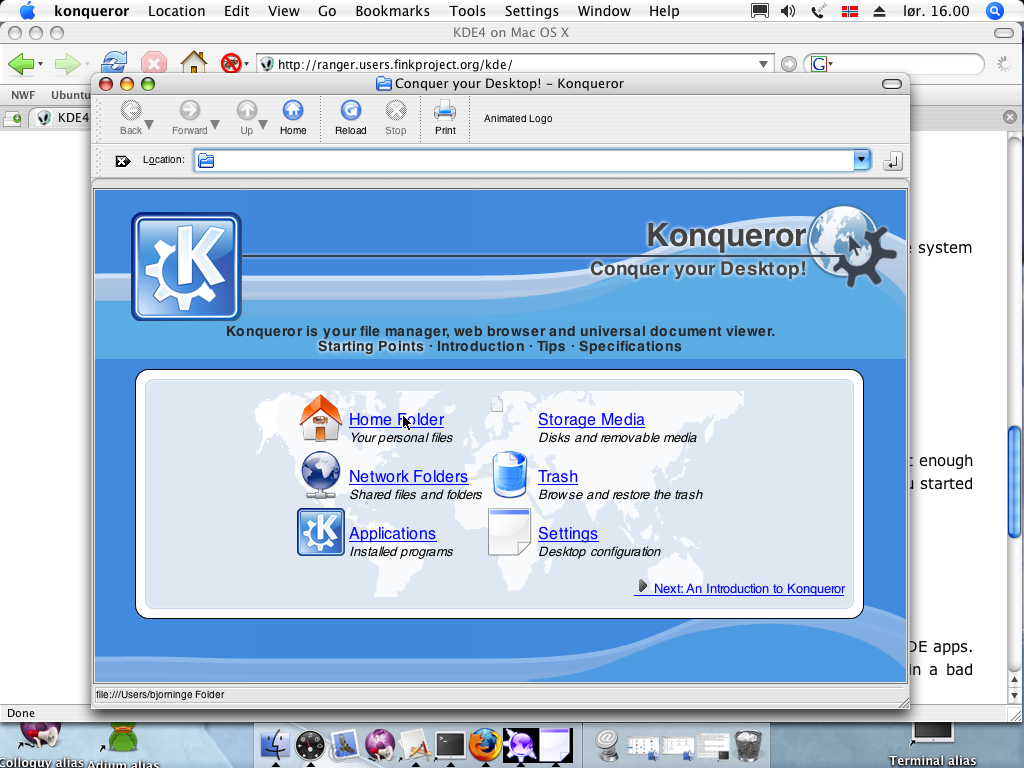Click green forward arrow in background window
Viewport: 1024px width, 768px height.
pos(67,63)
